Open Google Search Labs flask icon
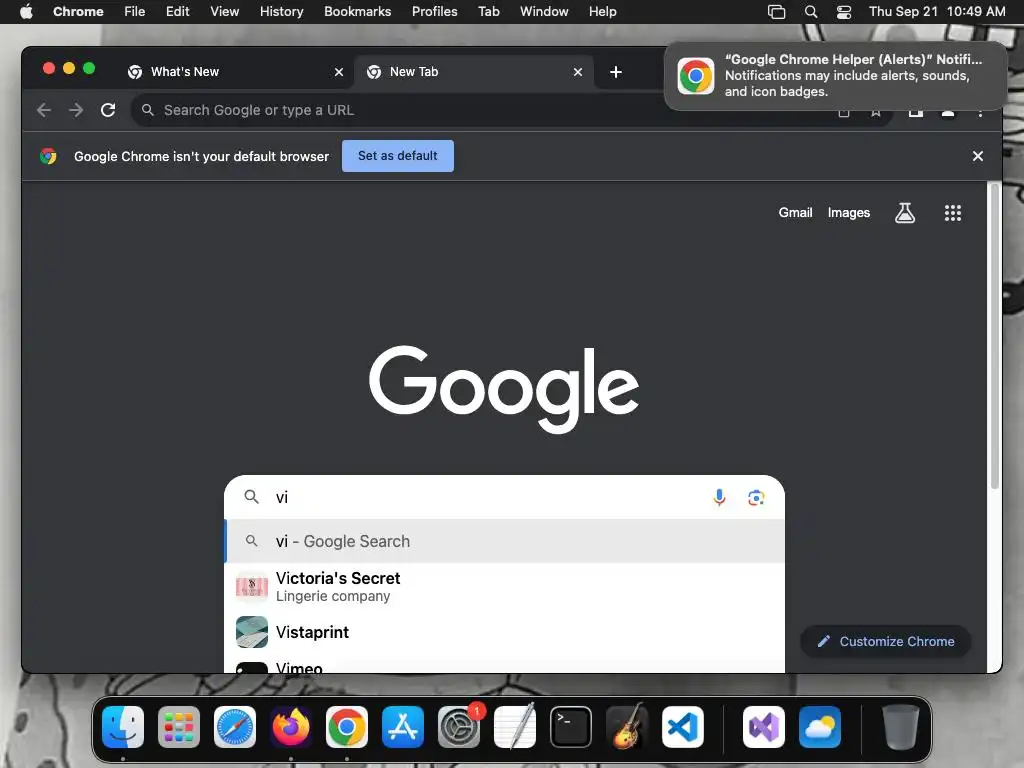The image size is (1024, 768). coord(904,212)
